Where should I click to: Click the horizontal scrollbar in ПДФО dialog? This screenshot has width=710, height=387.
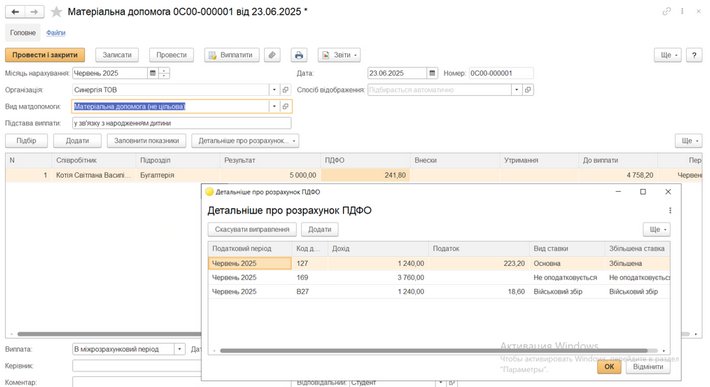coord(433,350)
